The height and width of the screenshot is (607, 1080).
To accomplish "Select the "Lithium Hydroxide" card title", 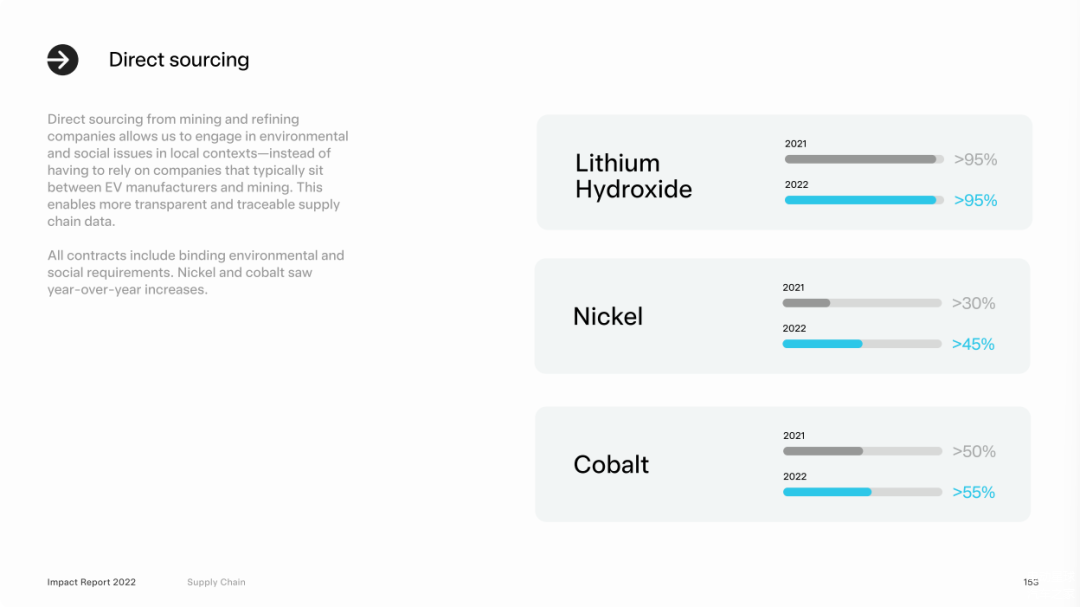I will pyautogui.click(x=633, y=176).
